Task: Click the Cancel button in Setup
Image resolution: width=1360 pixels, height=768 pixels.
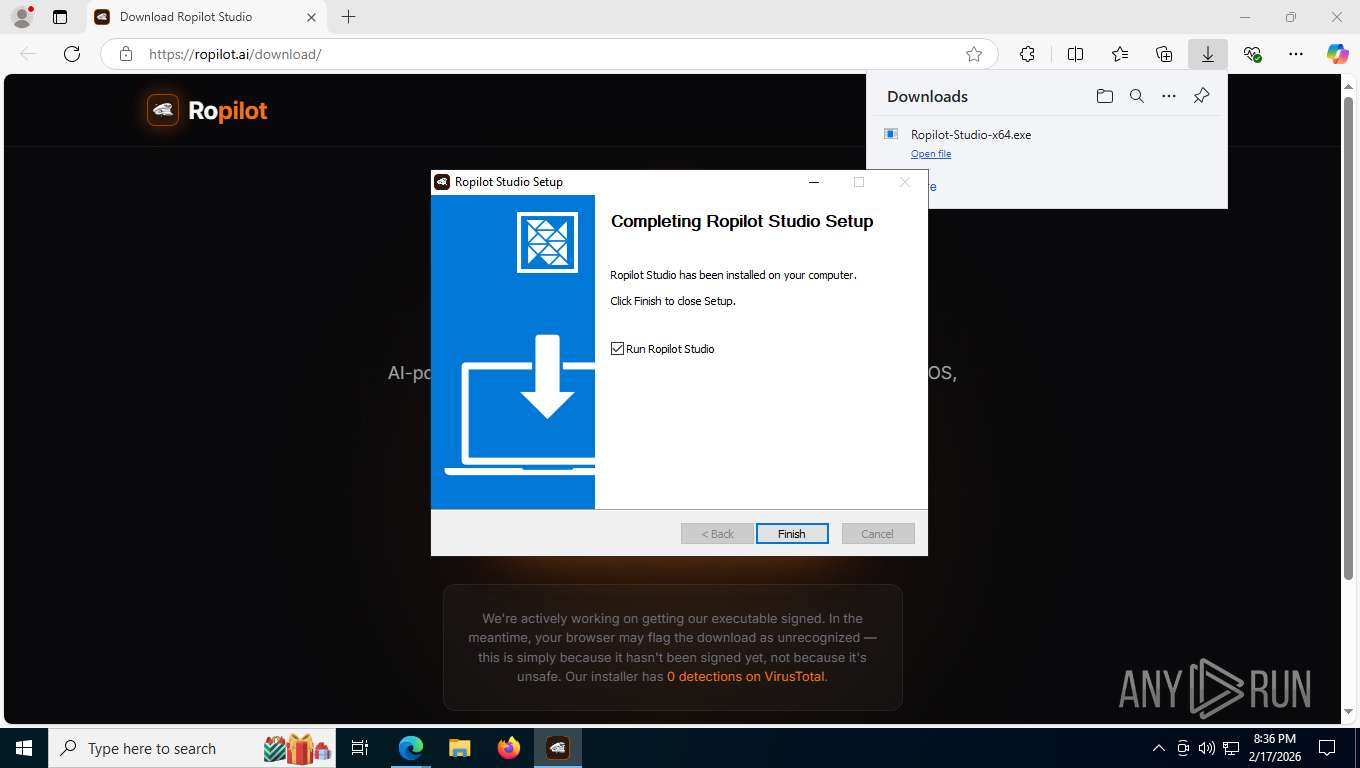Action: pos(878,534)
